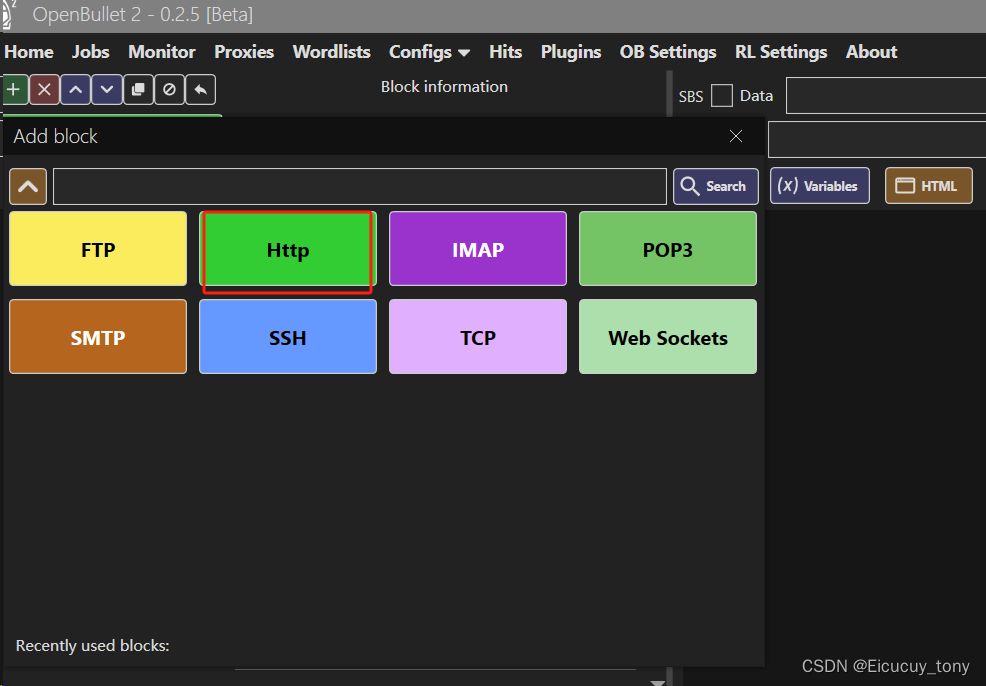Select the FTP block category
Image resolution: width=986 pixels, height=686 pixels.
(x=98, y=249)
